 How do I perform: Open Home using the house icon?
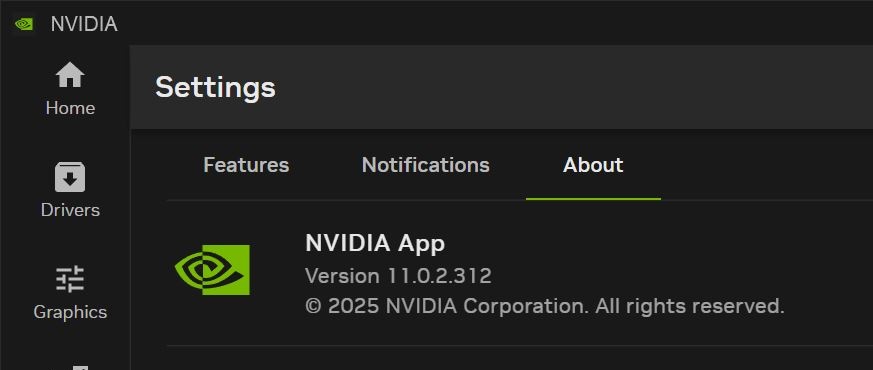[70, 75]
